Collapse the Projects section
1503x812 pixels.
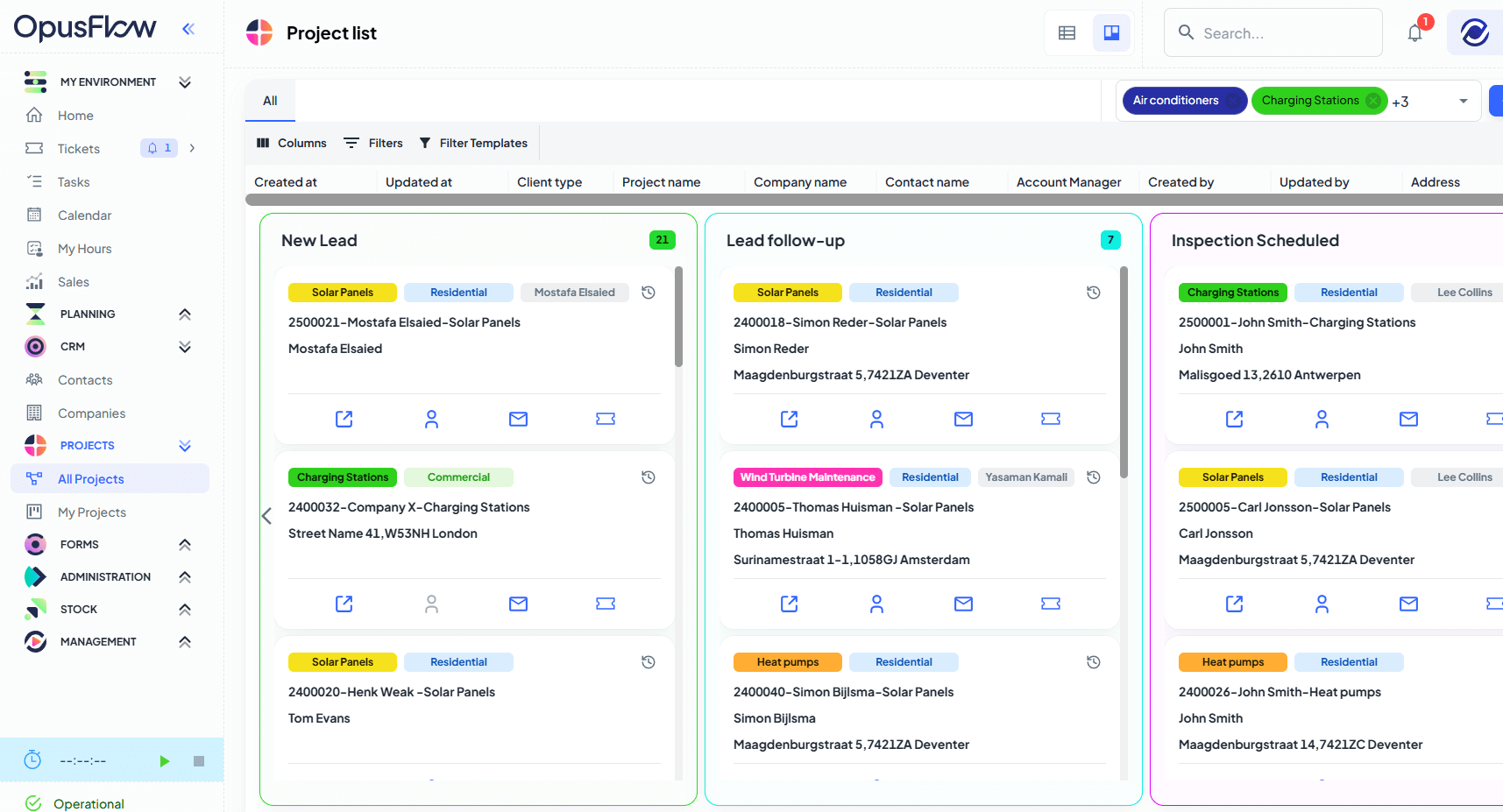coord(185,446)
